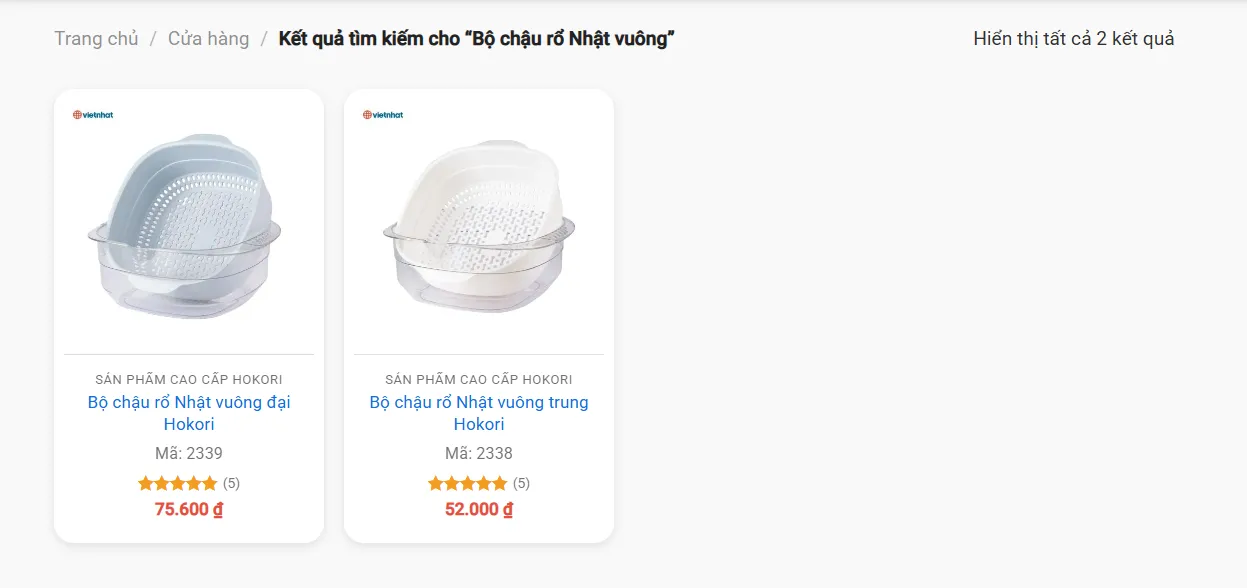Open Bộ chậu rổ Nhật vuông trung Hokori
Screen dimensions: 1247x588
pos(479,413)
